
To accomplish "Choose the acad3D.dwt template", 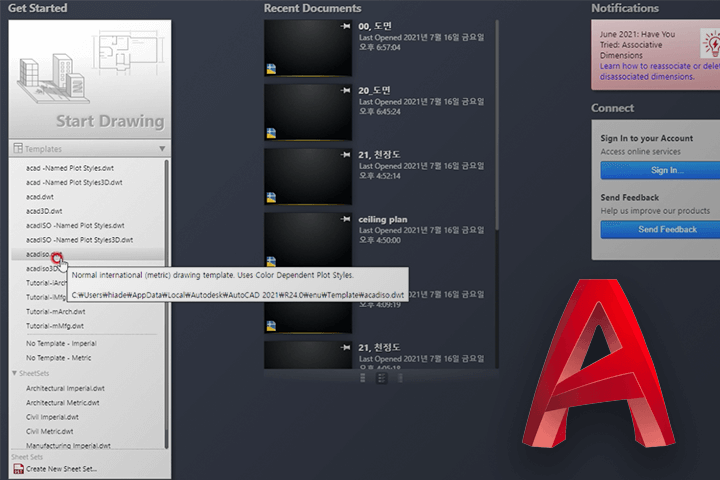I will 44,211.
